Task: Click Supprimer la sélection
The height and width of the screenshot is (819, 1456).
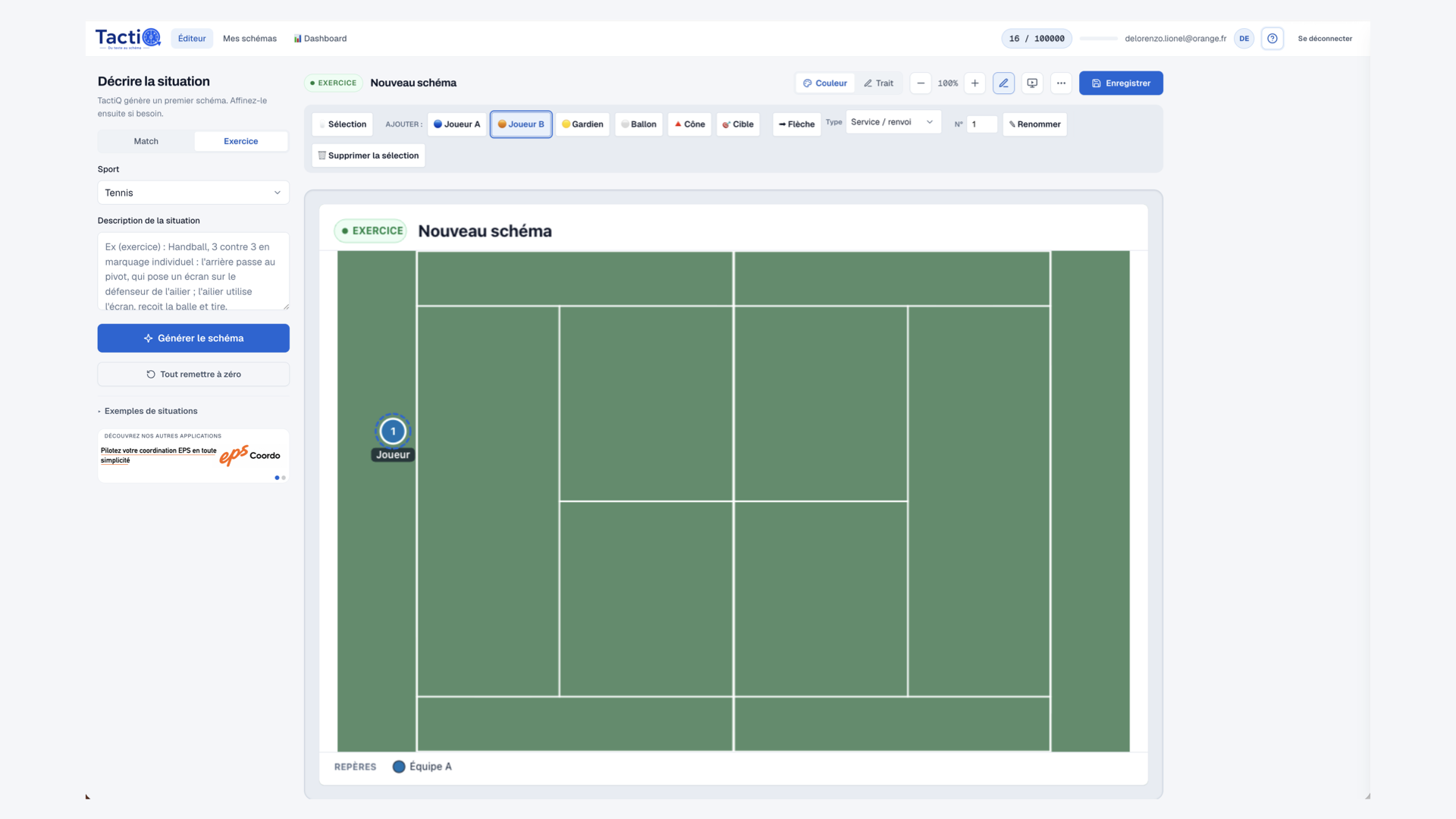Action: click(369, 155)
